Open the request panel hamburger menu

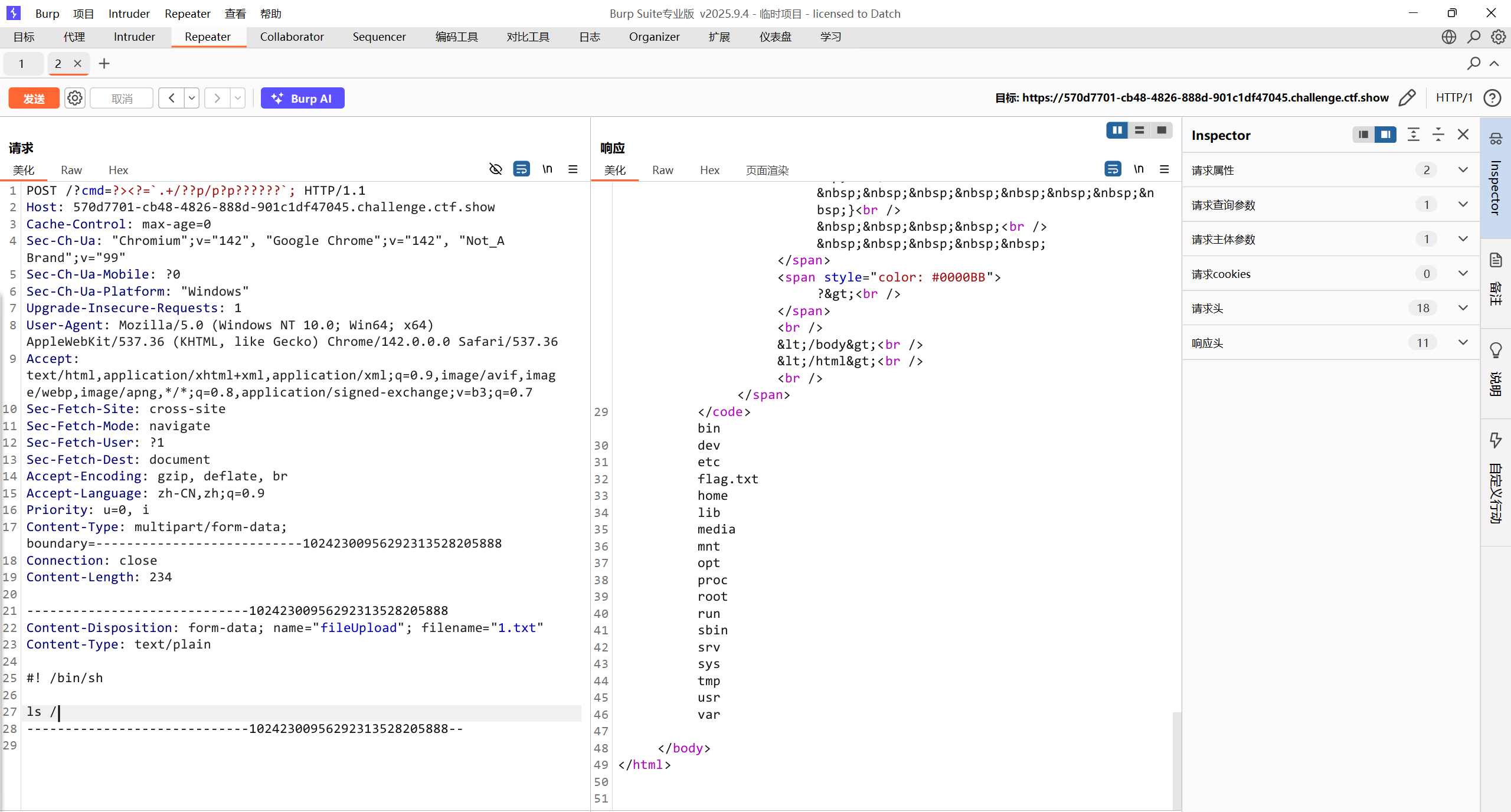tap(573, 169)
